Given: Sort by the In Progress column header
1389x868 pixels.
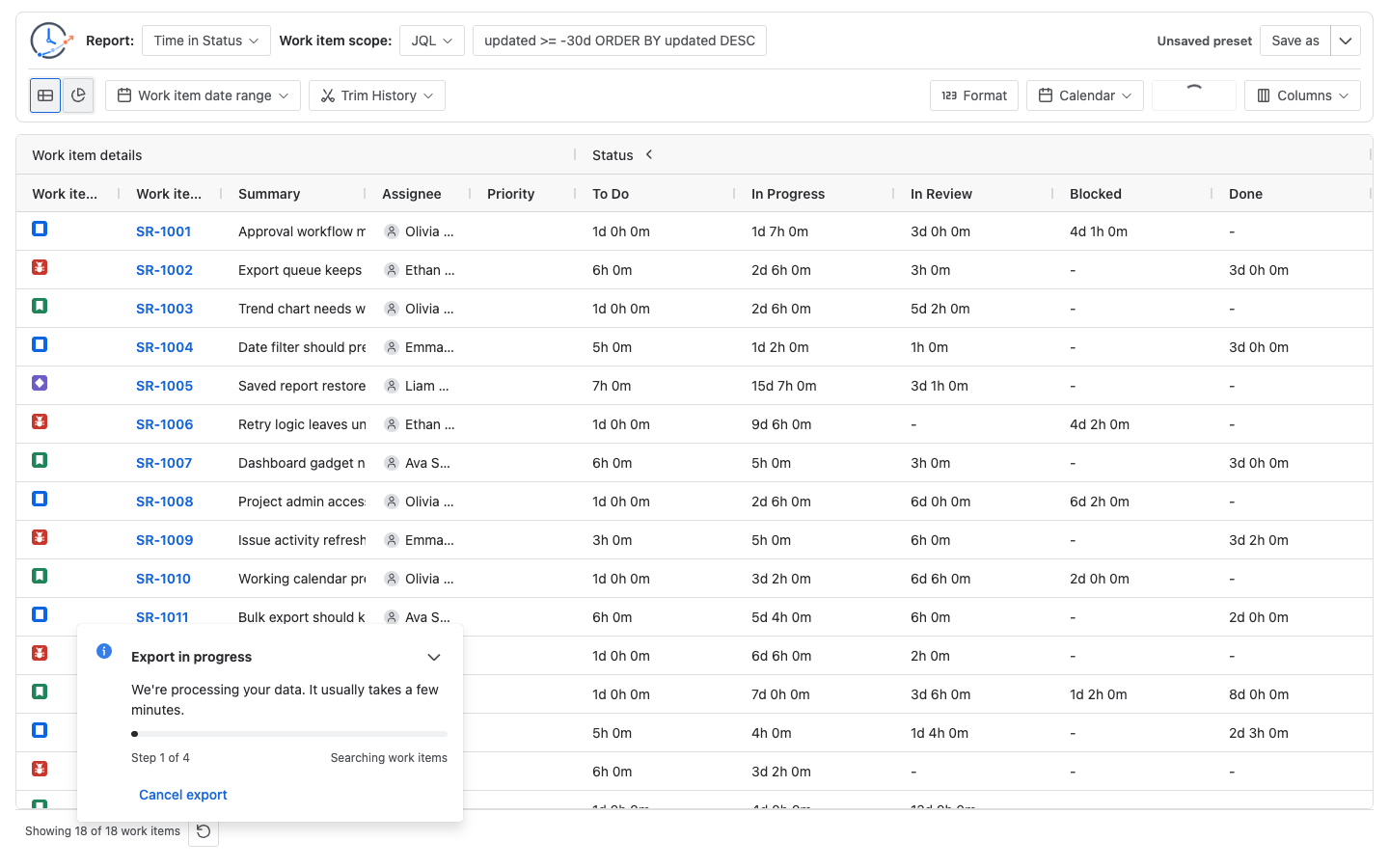Looking at the screenshot, I should 788,194.
